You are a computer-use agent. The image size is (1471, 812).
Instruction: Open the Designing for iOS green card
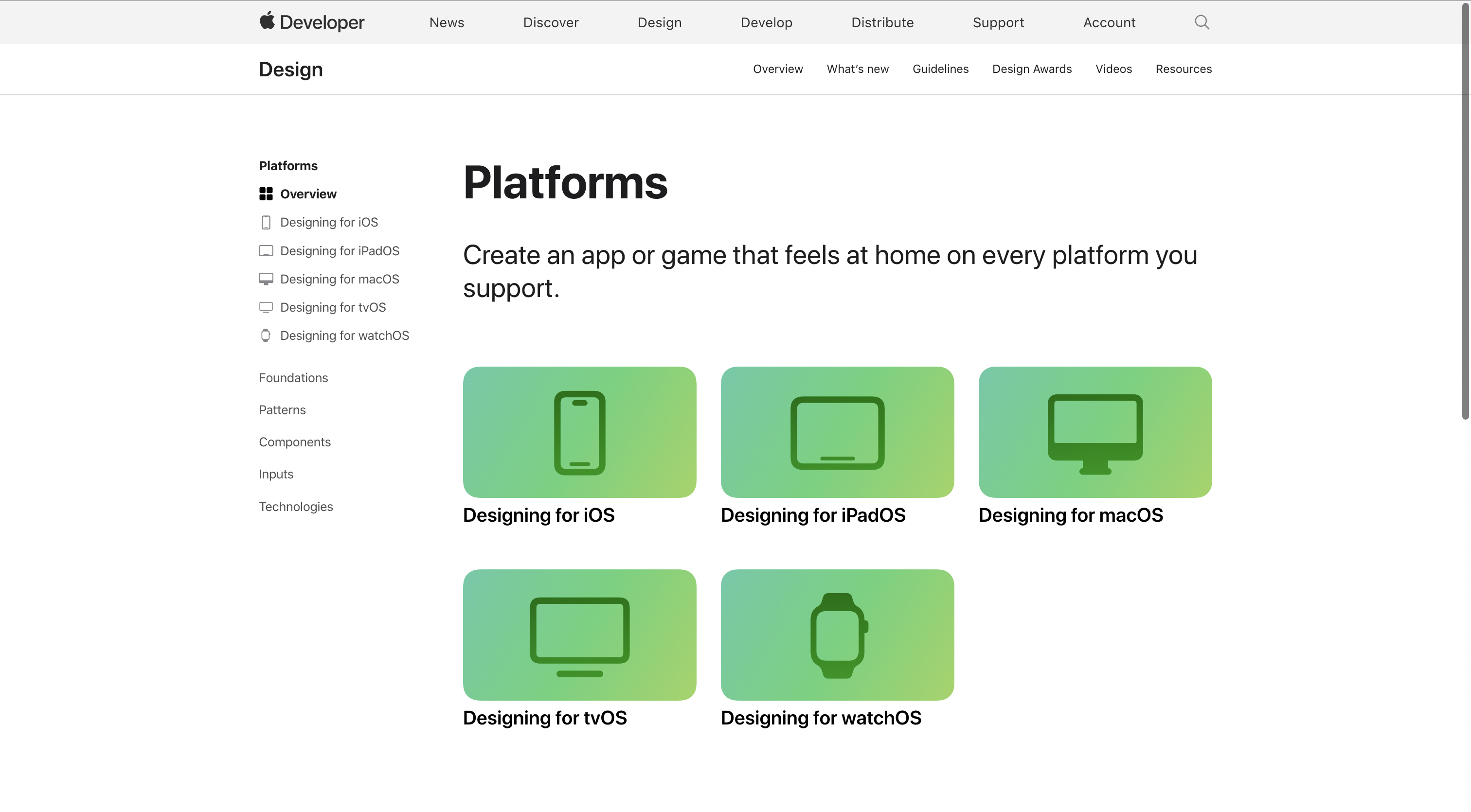pyautogui.click(x=579, y=432)
